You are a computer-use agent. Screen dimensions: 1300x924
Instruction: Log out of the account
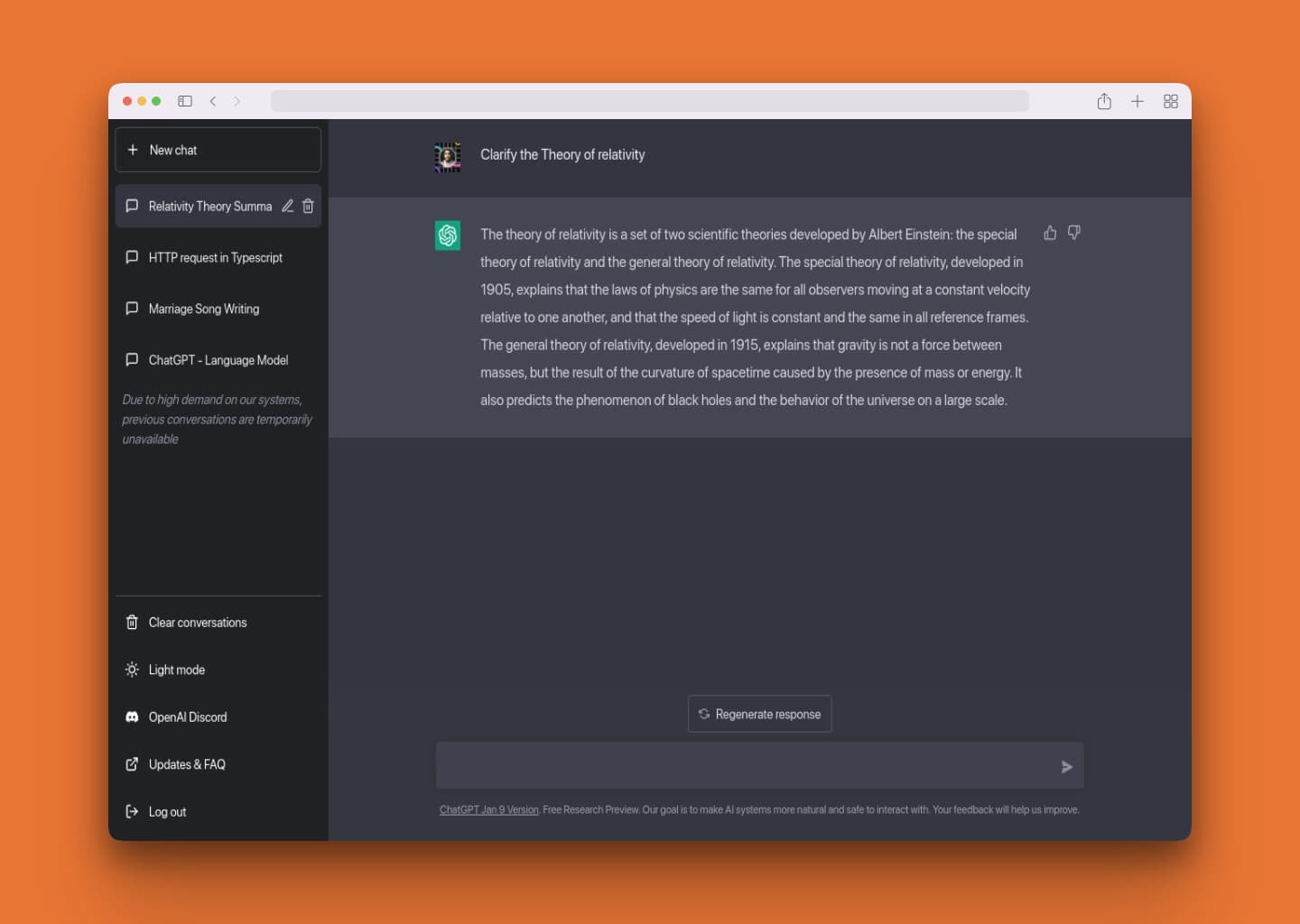coord(218,812)
